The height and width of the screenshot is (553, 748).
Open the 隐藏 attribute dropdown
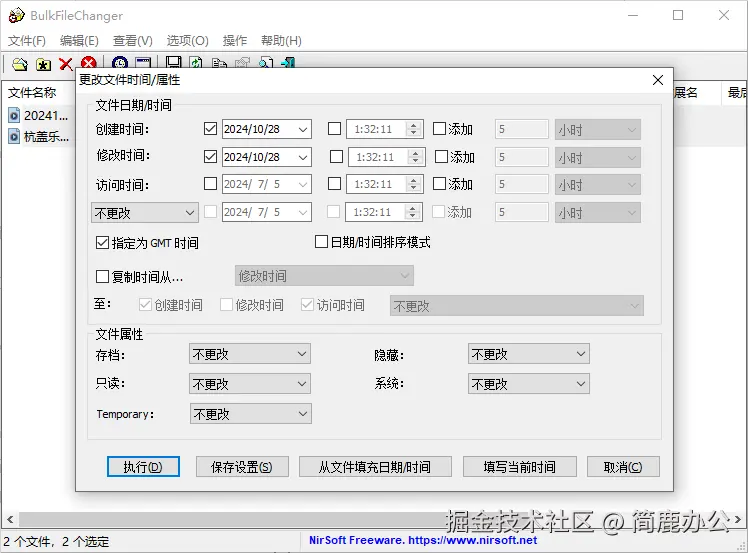point(529,354)
